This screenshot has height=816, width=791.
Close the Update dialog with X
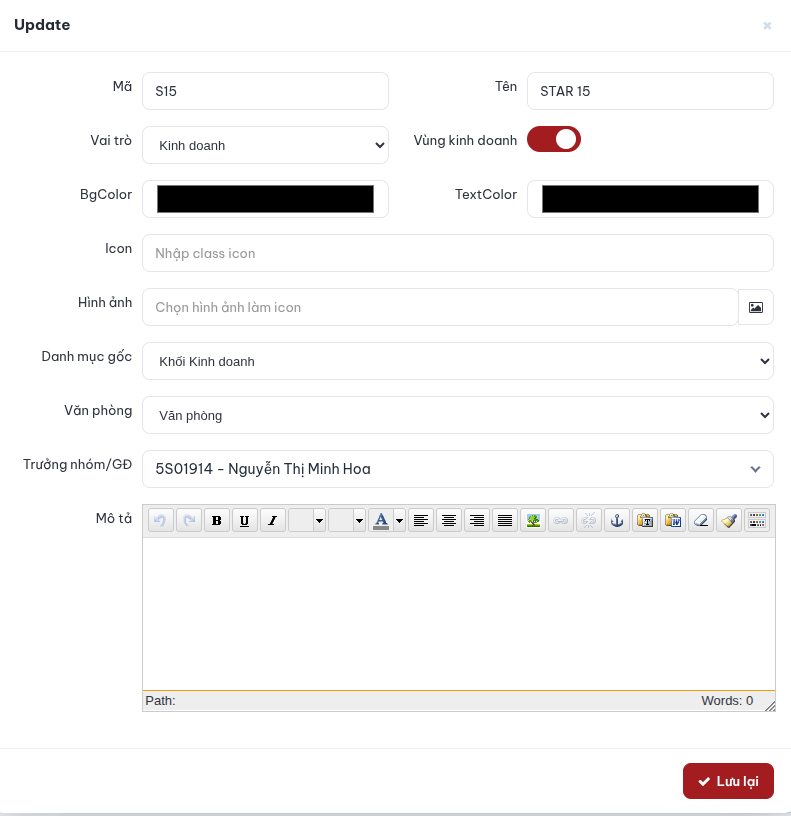(767, 26)
